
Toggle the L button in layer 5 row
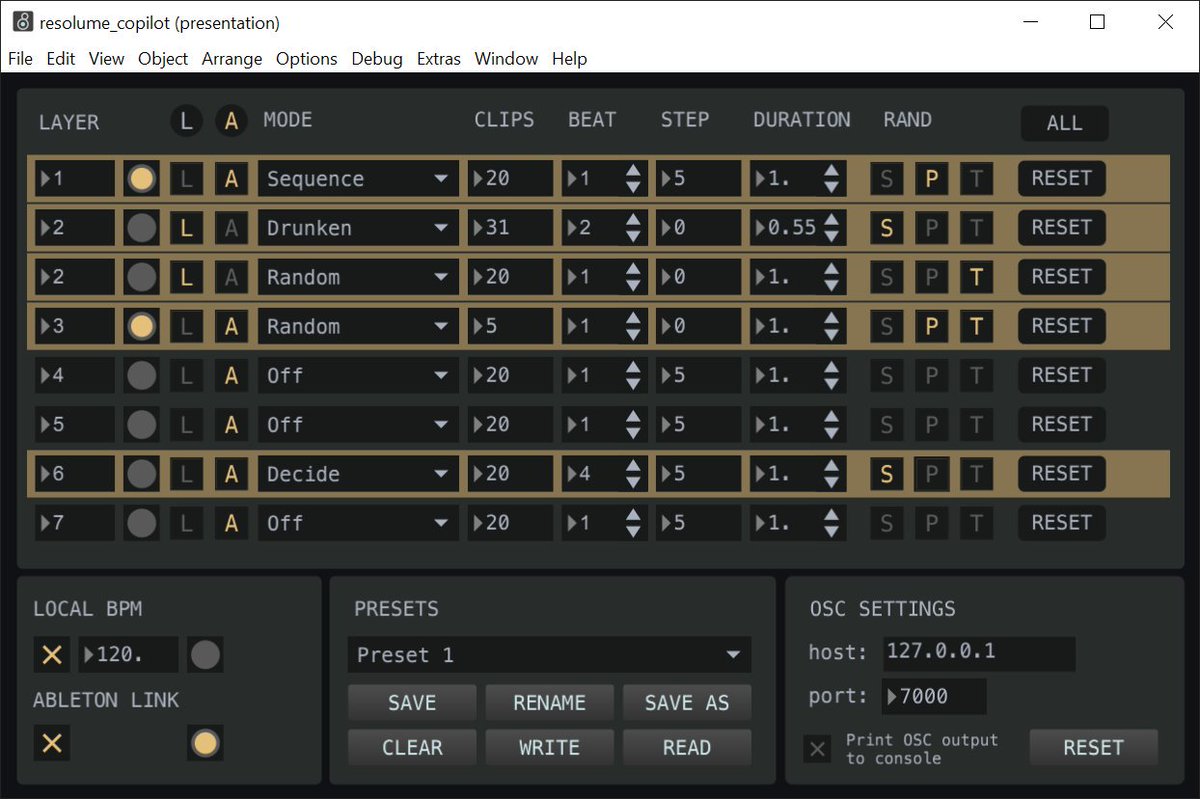[186, 425]
